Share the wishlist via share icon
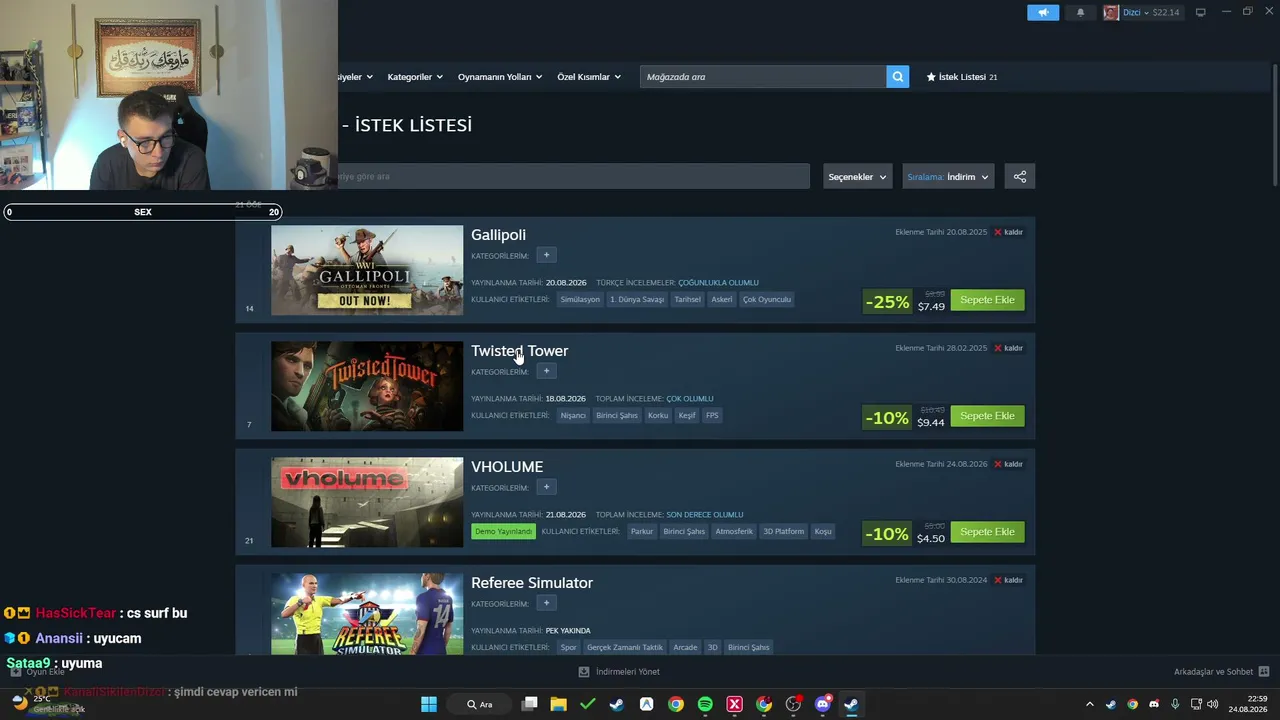This screenshot has height=720, width=1280. point(1020,177)
